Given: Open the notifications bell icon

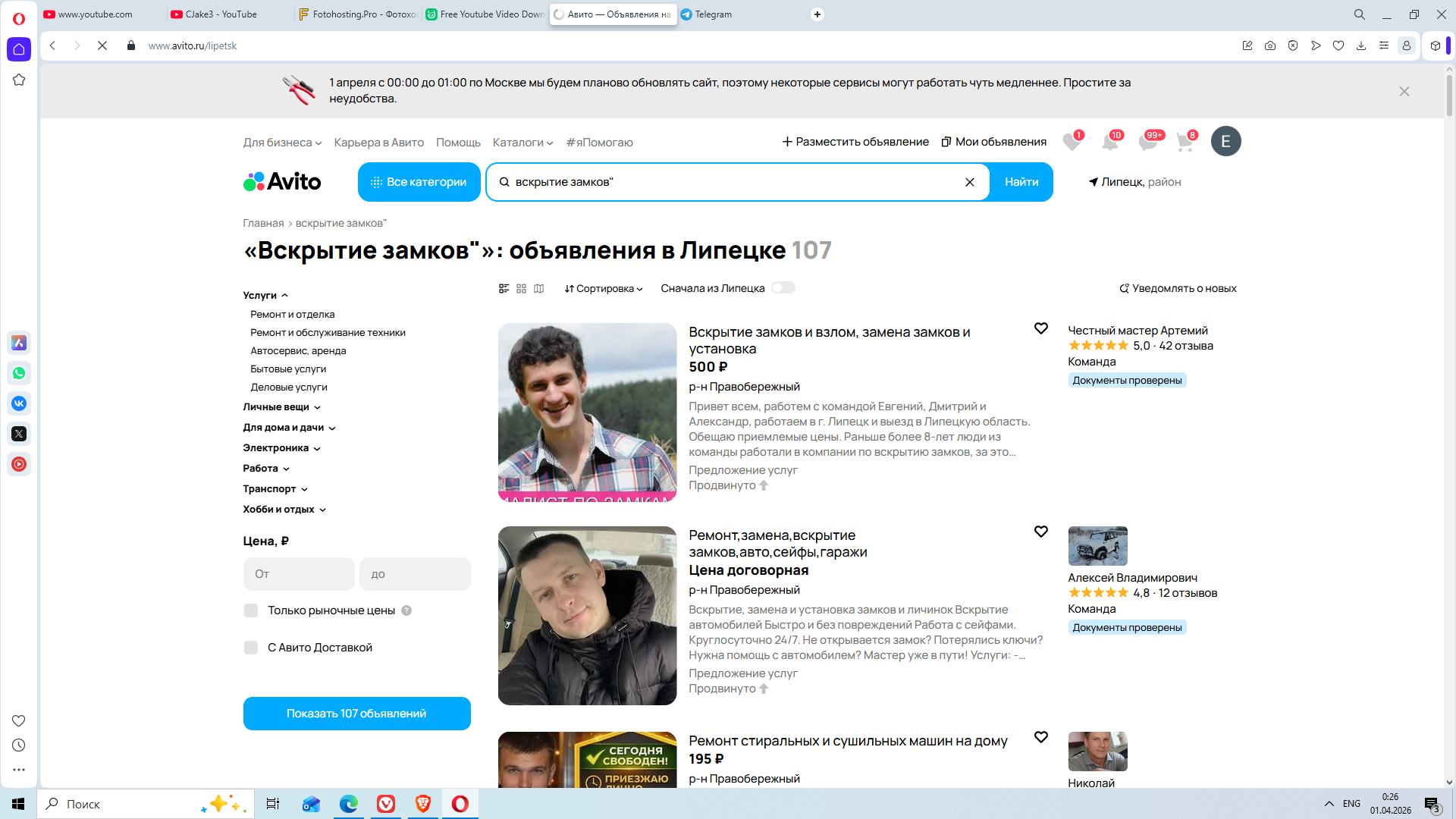Looking at the screenshot, I should (x=1109, y=142).
